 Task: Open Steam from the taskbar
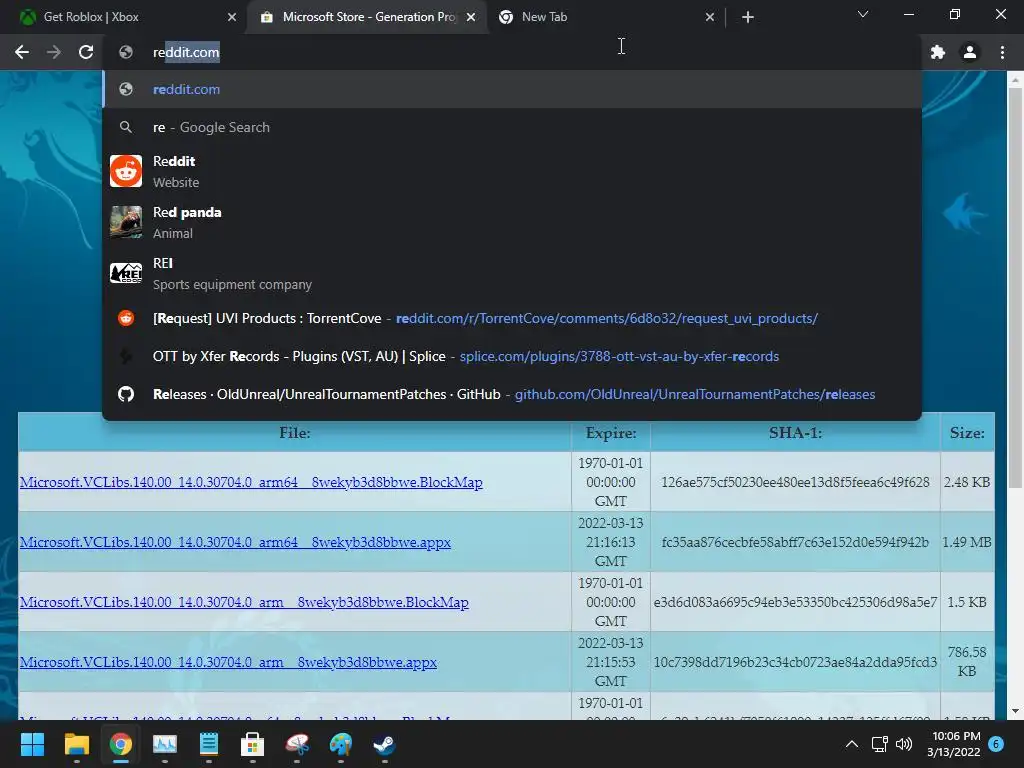[x=384, y=744]
